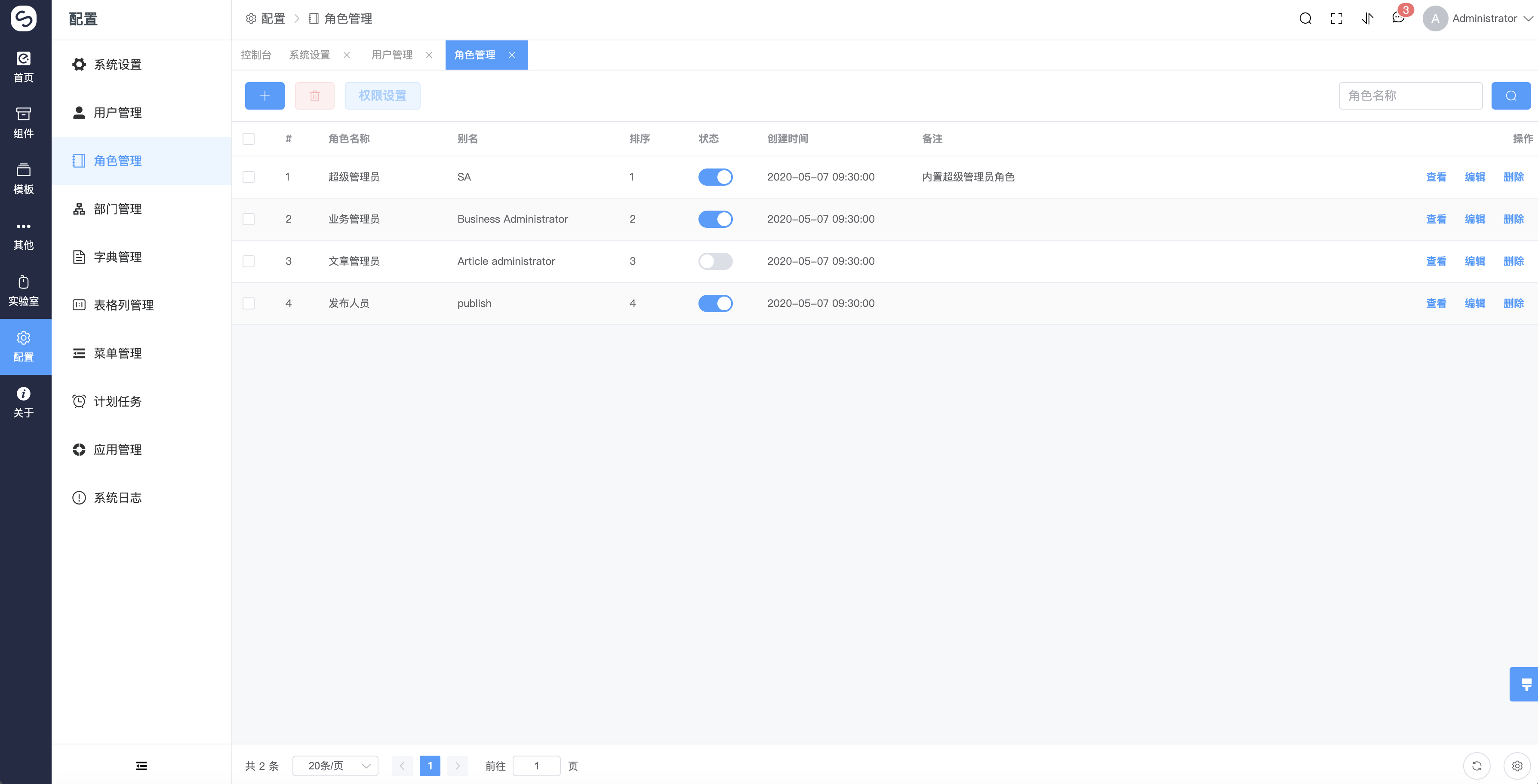Navigate to 模板 from the left sidebar

pyautogui.click(x=24, y=178)
